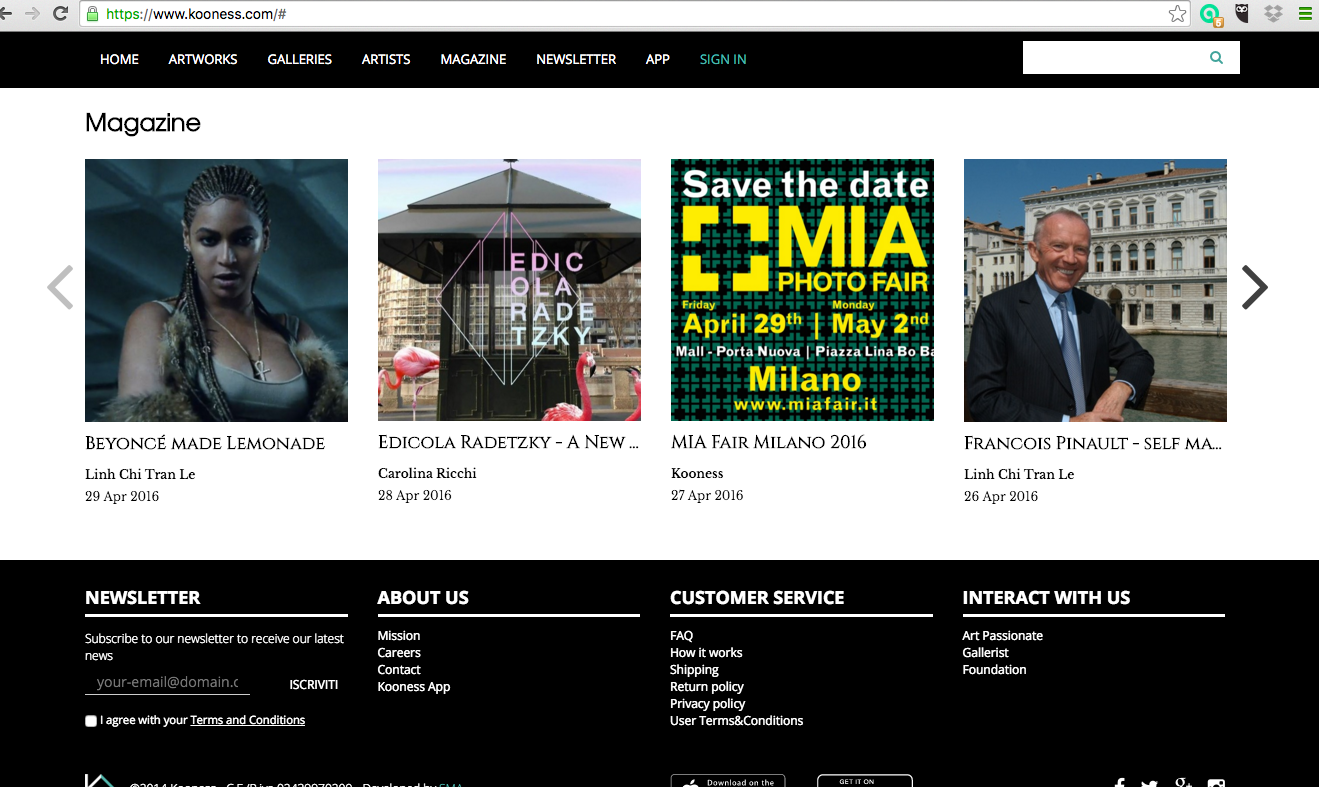1319x787 pixels.
Task: Open the MIA Photo Fair thumbnail
Action: pos(802,290)
